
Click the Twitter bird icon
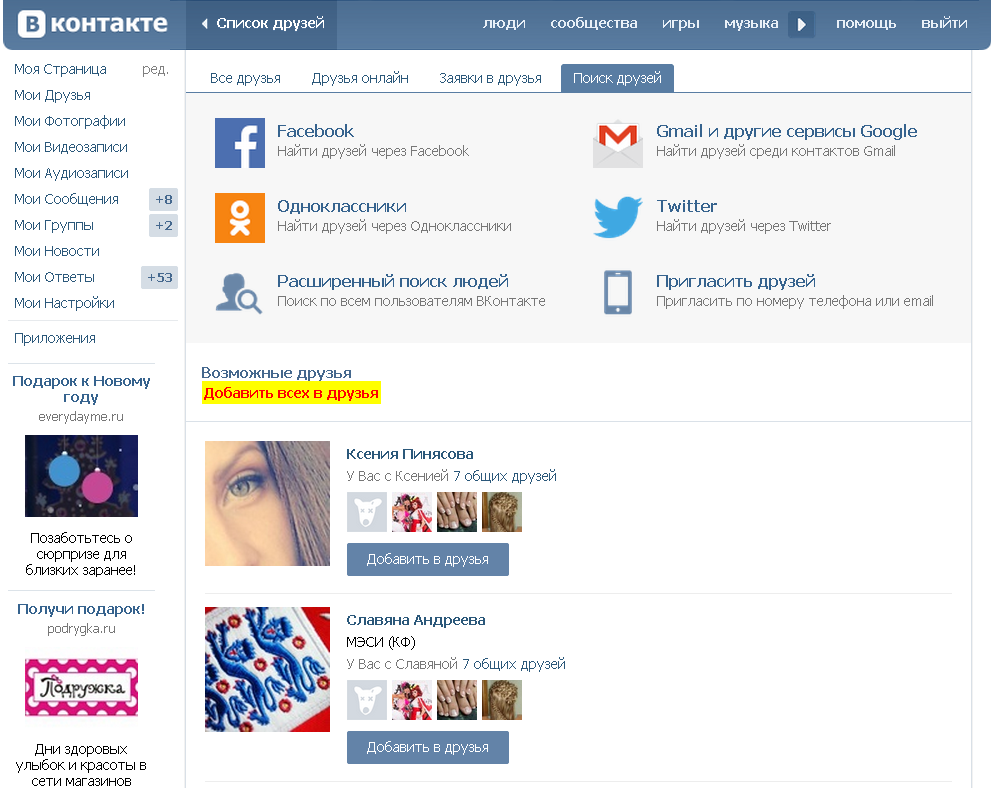pyautogui.click(x=618, y=217)
